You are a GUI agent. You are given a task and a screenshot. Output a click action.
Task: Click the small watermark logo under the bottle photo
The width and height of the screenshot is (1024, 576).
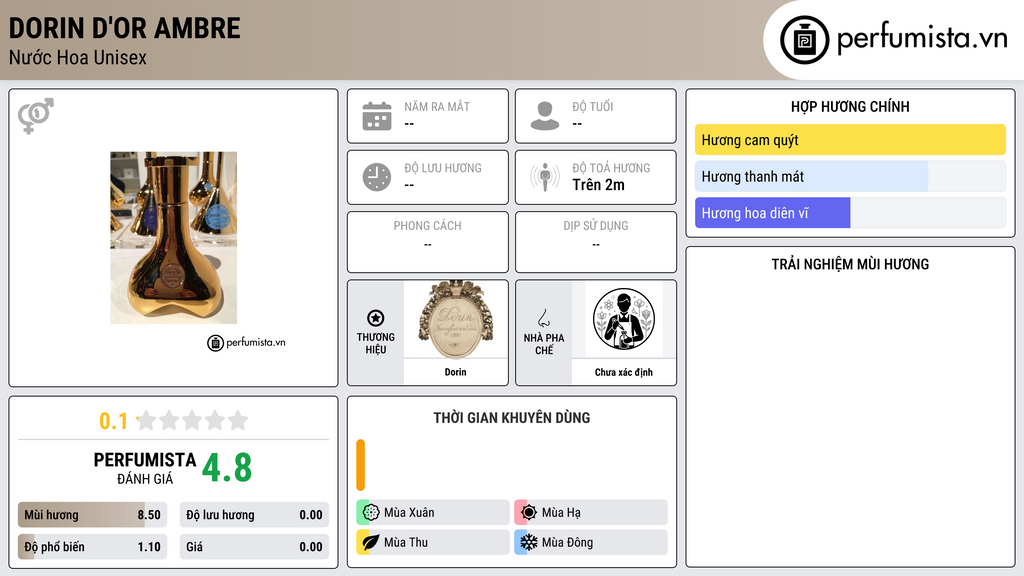click(x=246, y=342)
